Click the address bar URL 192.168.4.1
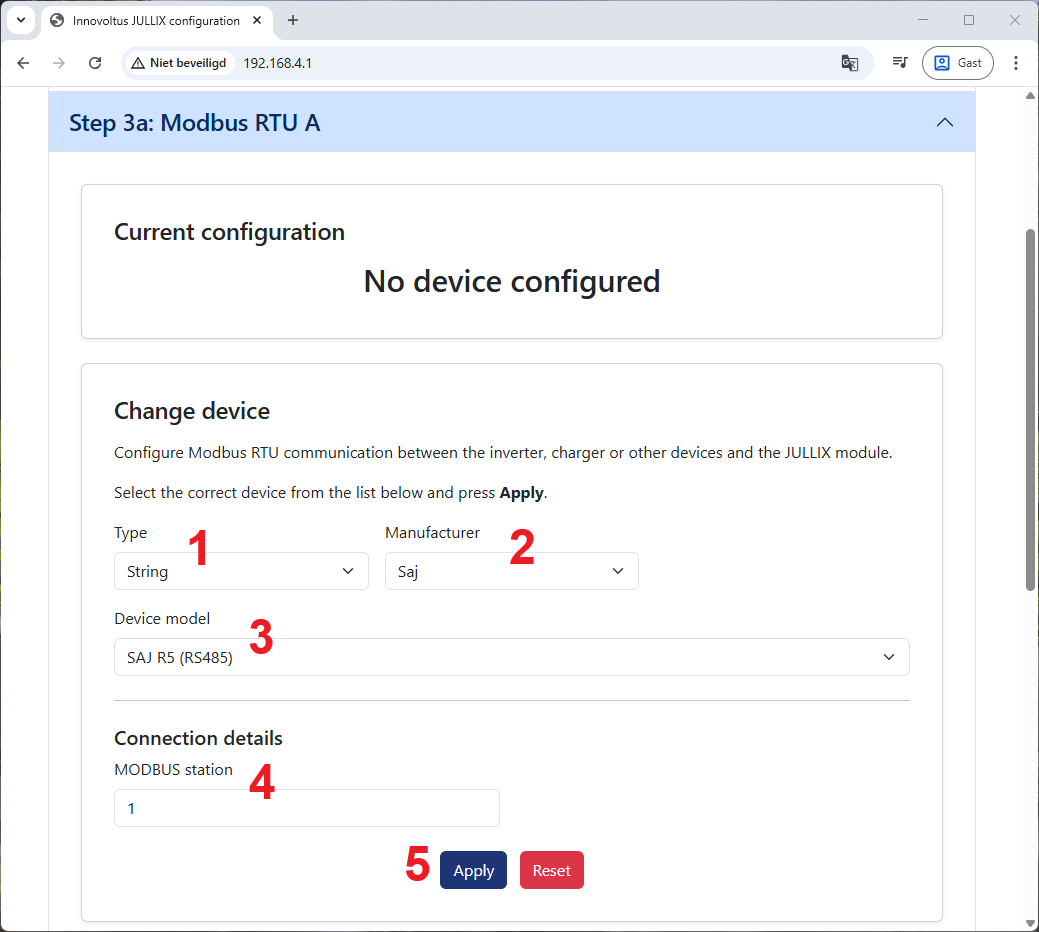 [278, 63]
